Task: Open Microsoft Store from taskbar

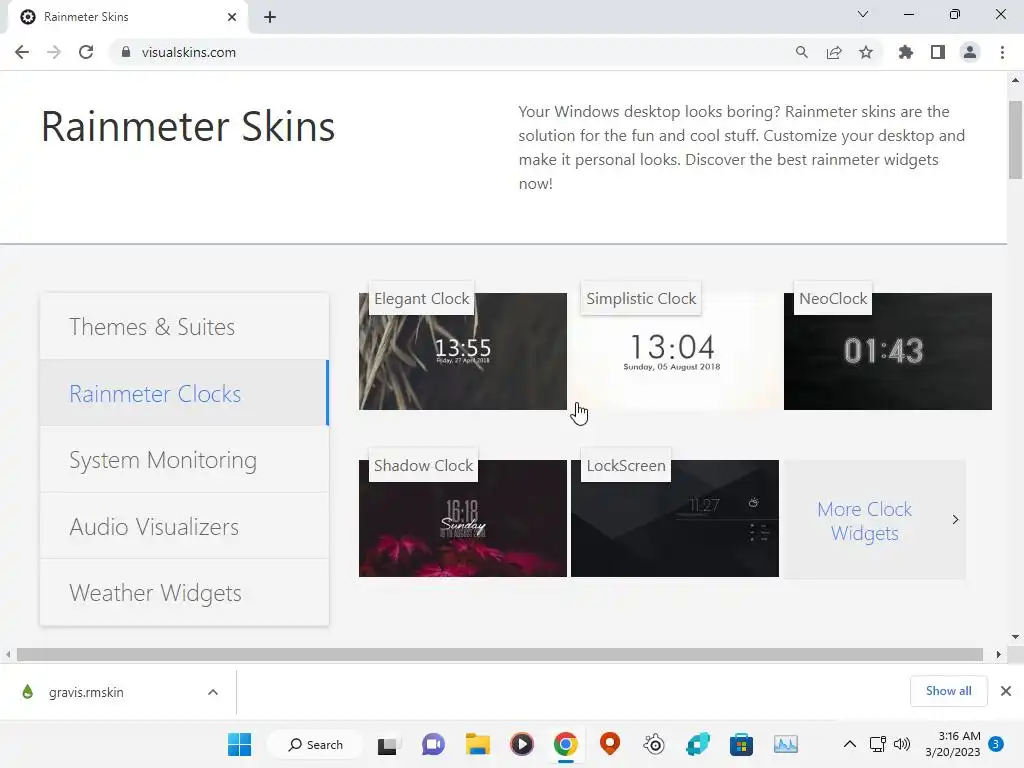Action: pos(741,744)
